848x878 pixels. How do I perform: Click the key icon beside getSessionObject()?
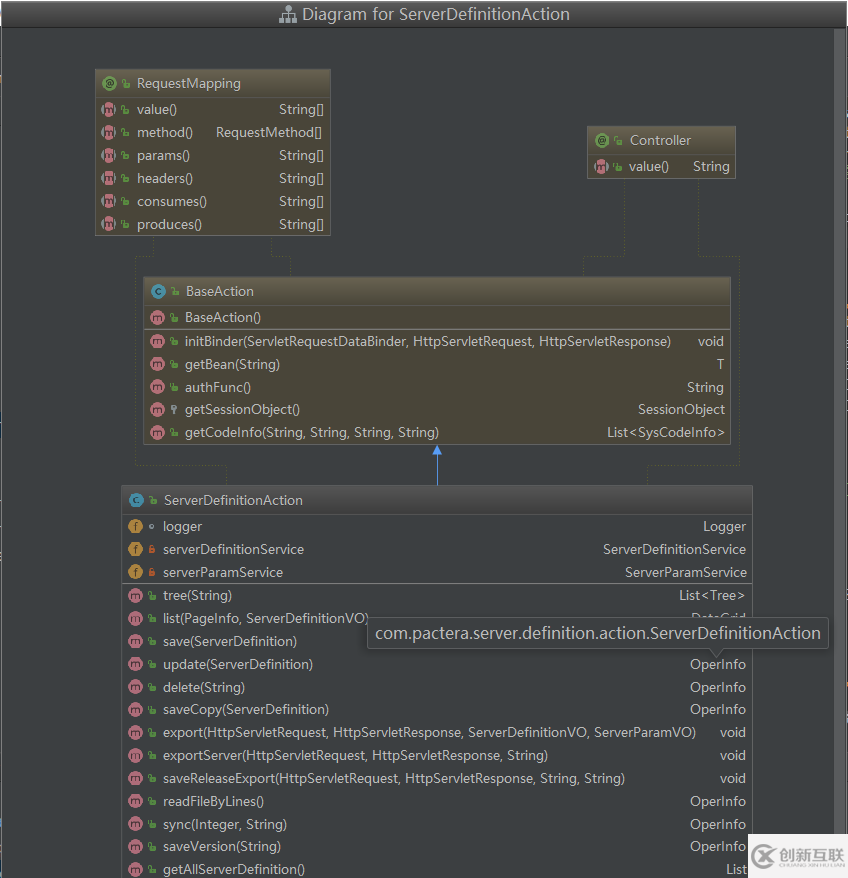click(174, 410)
